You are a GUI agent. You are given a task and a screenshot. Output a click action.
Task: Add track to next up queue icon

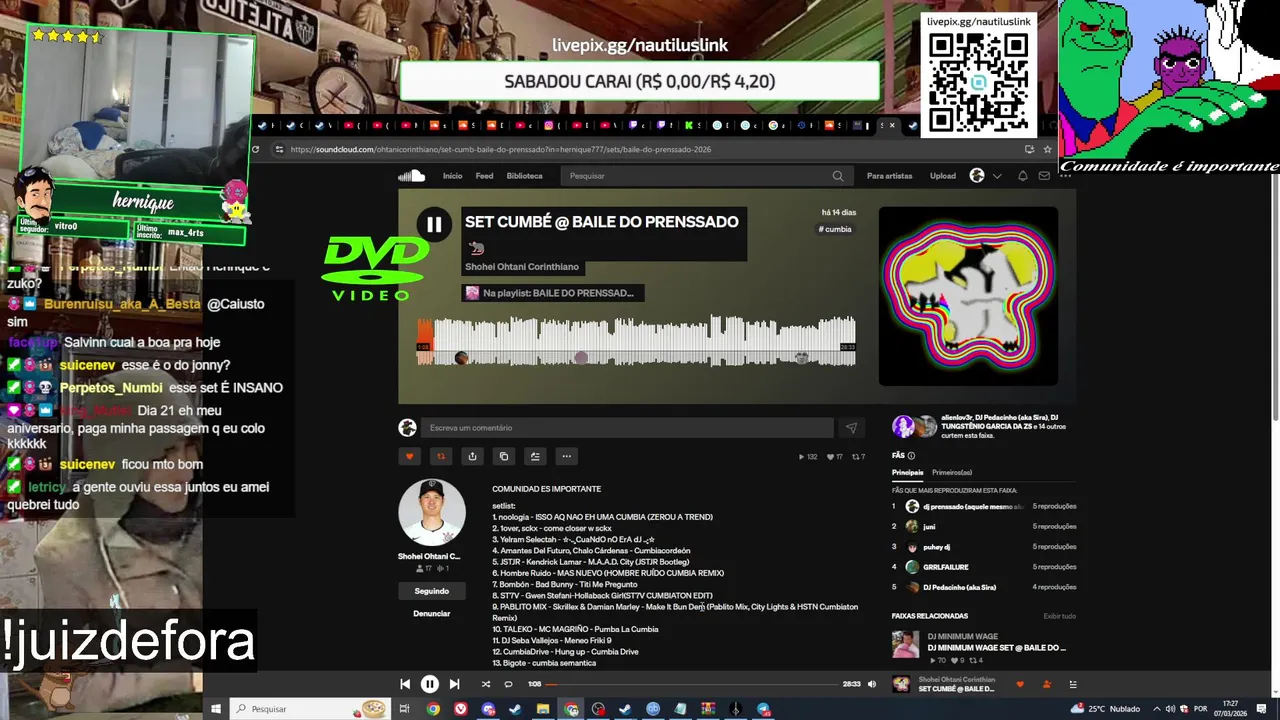pos(535,456)
